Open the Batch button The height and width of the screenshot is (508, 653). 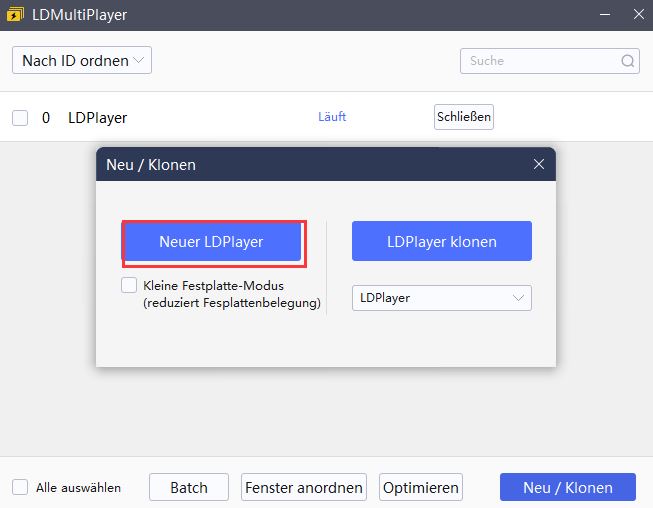(x=189, y=487)
